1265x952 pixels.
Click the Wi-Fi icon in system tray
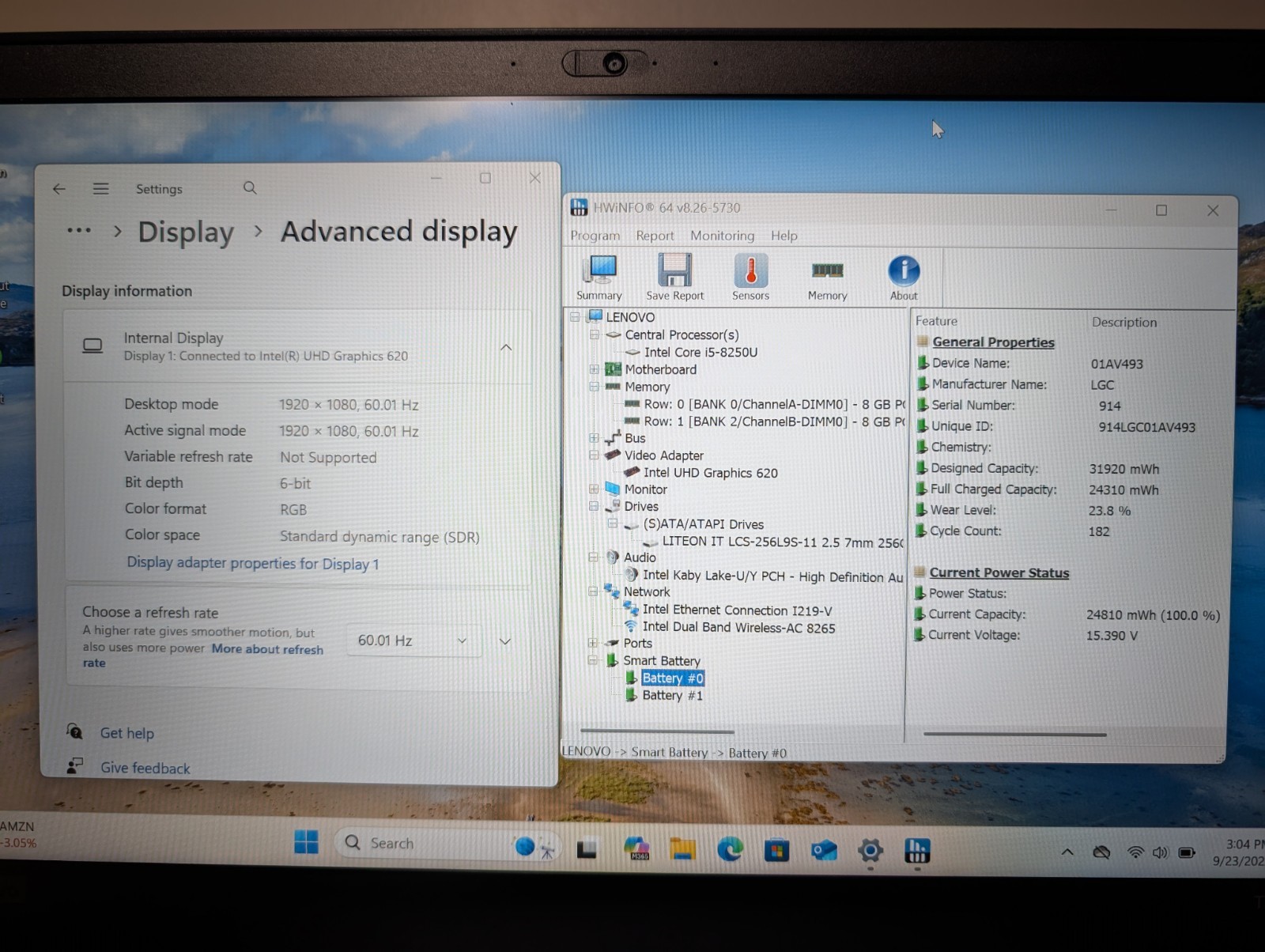tap(1135, 852)
